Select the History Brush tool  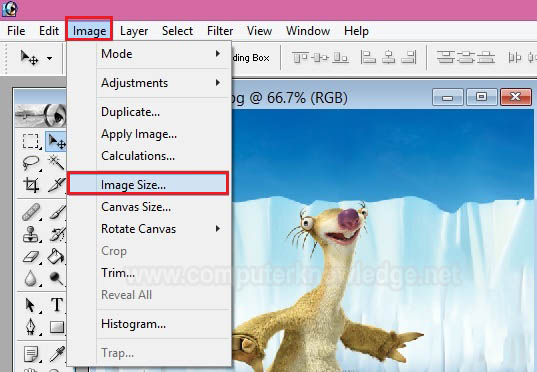click(x=57, y=234)
